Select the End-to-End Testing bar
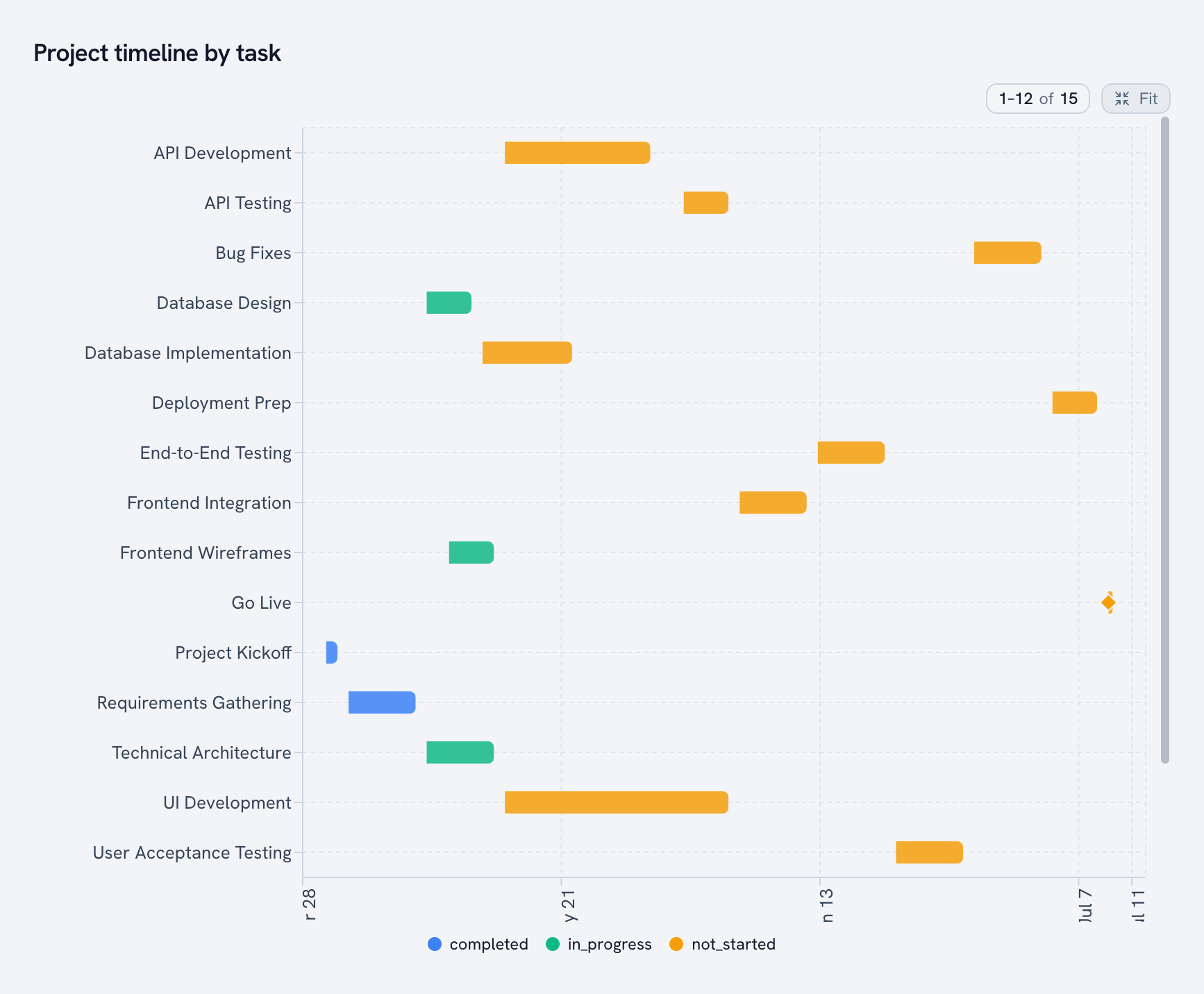 click(x=851, y=453)
